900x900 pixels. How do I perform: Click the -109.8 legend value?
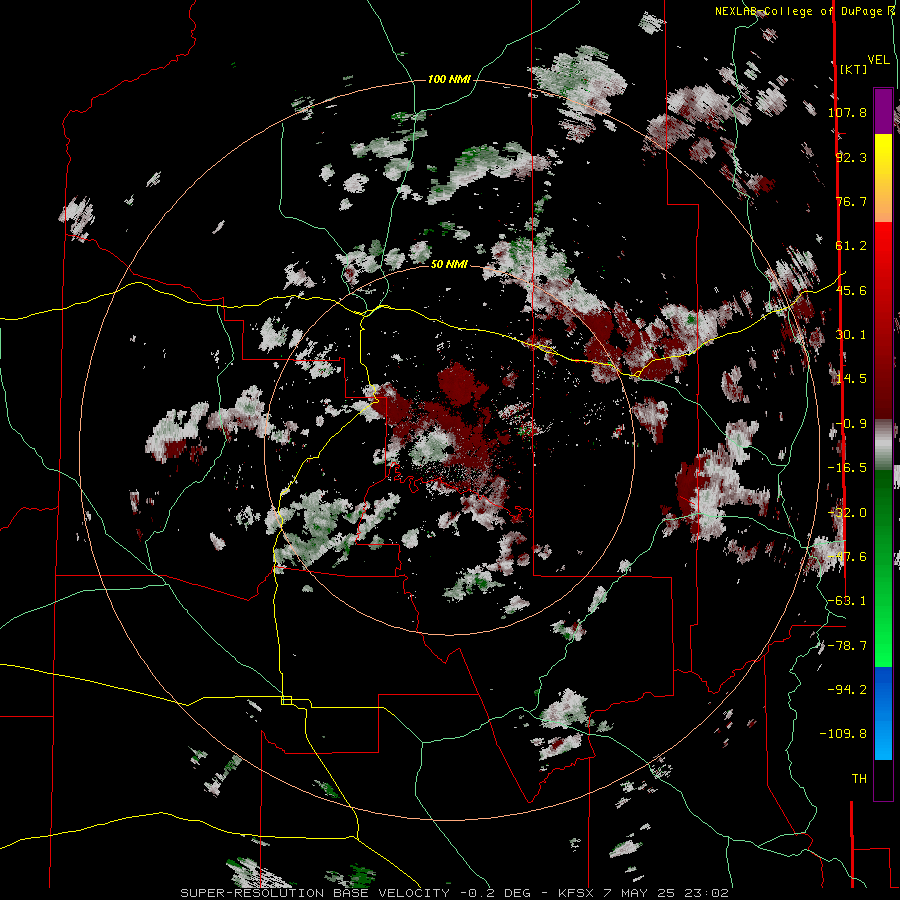pyautogui.click(x=843, y=734)
